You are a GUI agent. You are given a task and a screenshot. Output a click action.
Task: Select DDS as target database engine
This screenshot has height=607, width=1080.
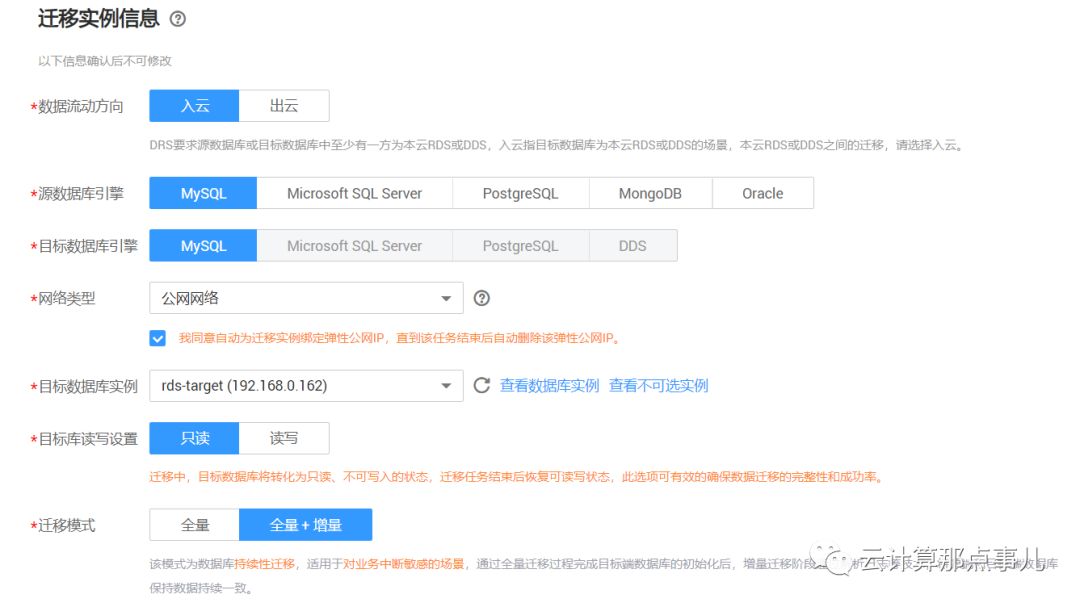pyautogui.click(x=633, y=245)
